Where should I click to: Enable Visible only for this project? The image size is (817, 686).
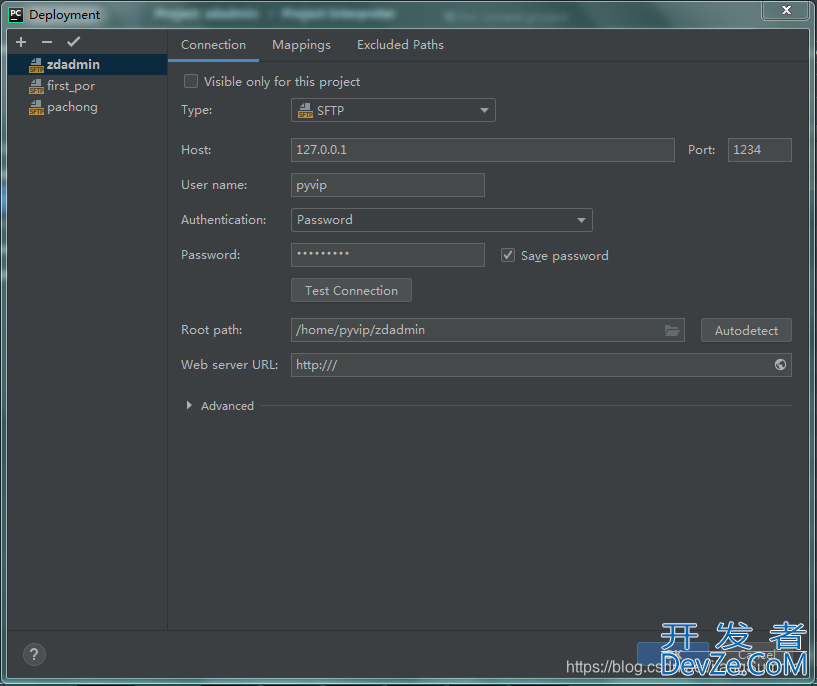(191, 81)
